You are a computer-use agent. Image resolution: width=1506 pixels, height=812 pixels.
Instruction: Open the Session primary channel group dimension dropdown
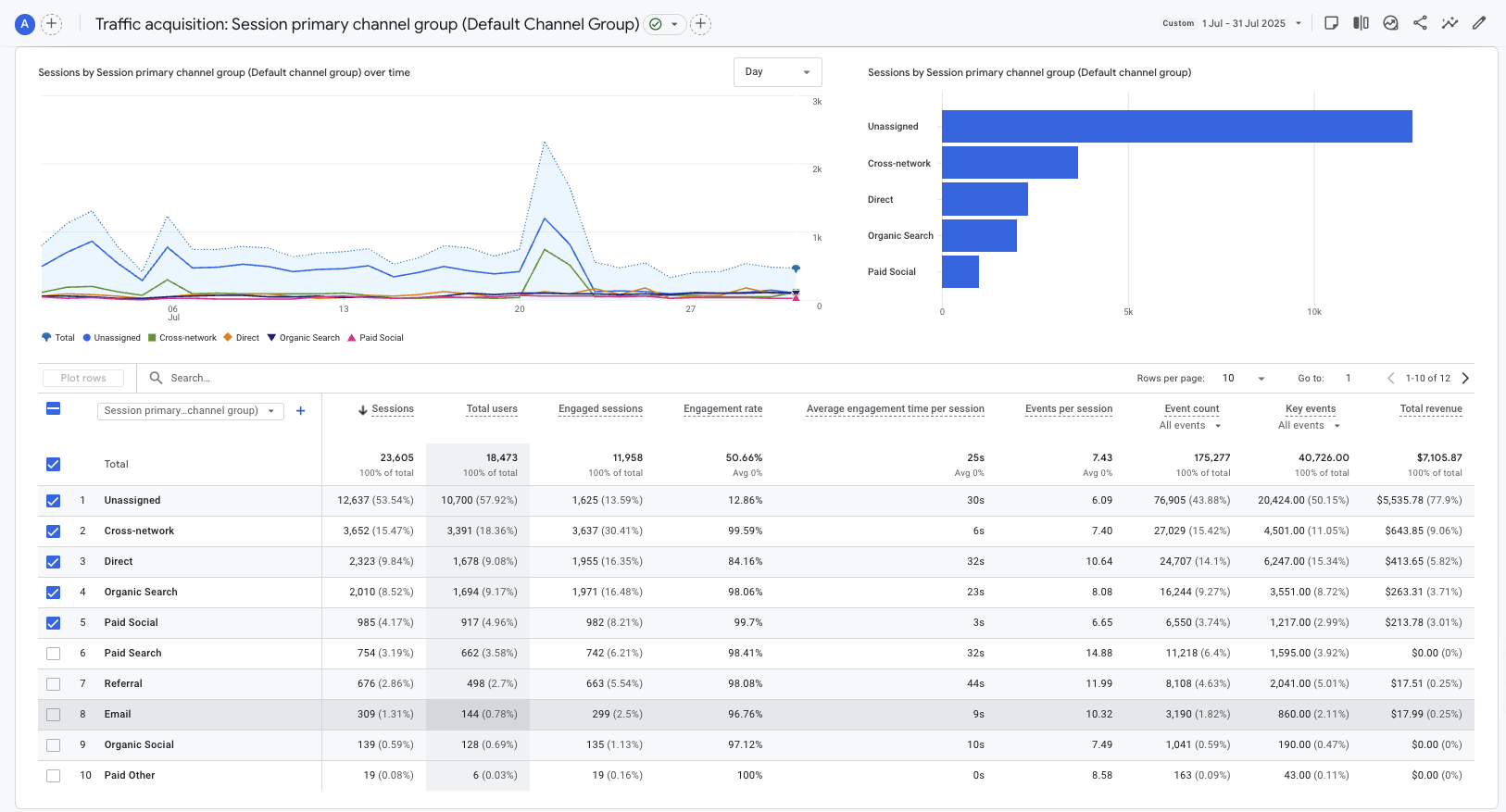(x=190, y=411)
